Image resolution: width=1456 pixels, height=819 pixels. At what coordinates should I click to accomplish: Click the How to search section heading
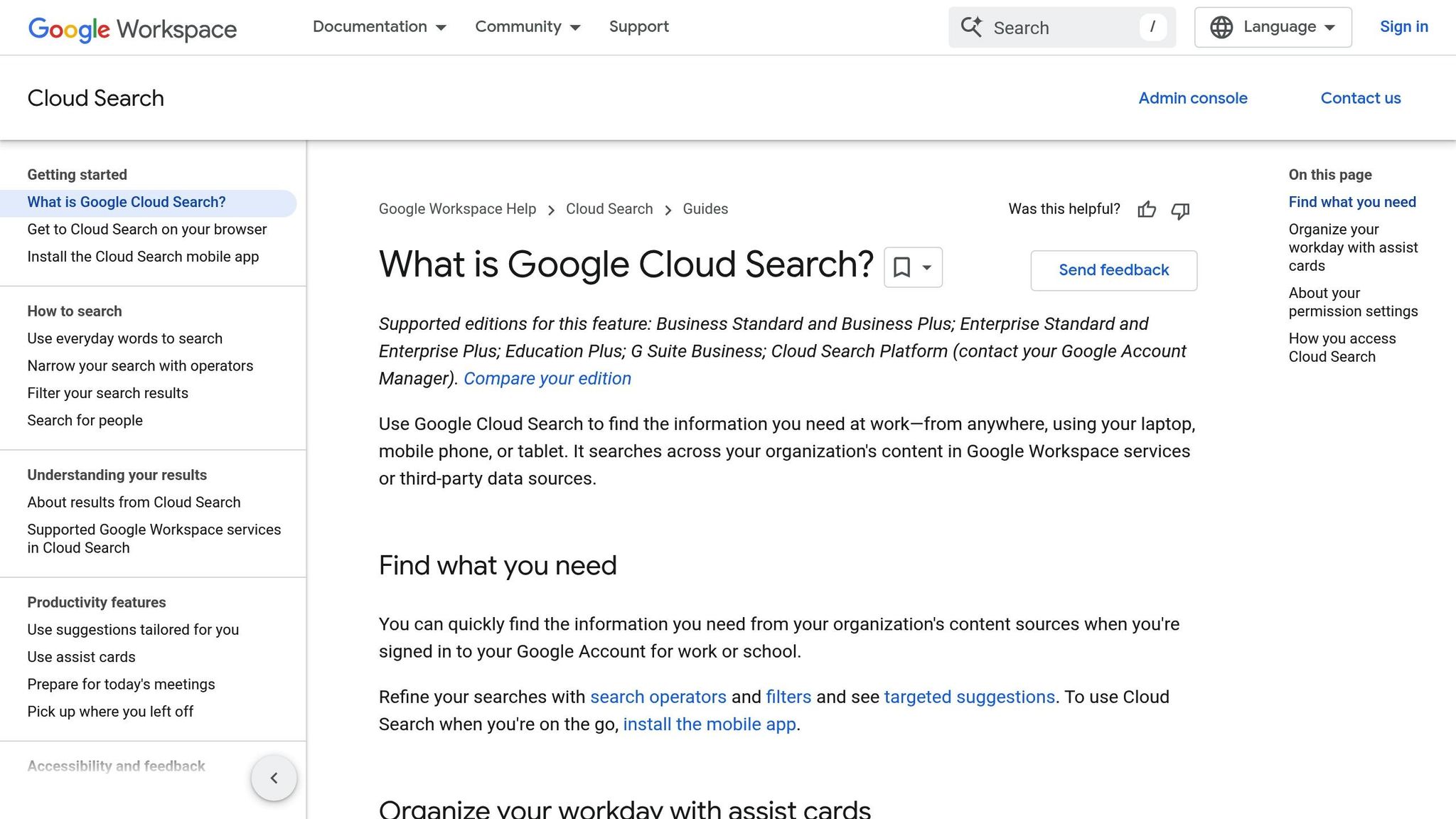tap(74, 311)
